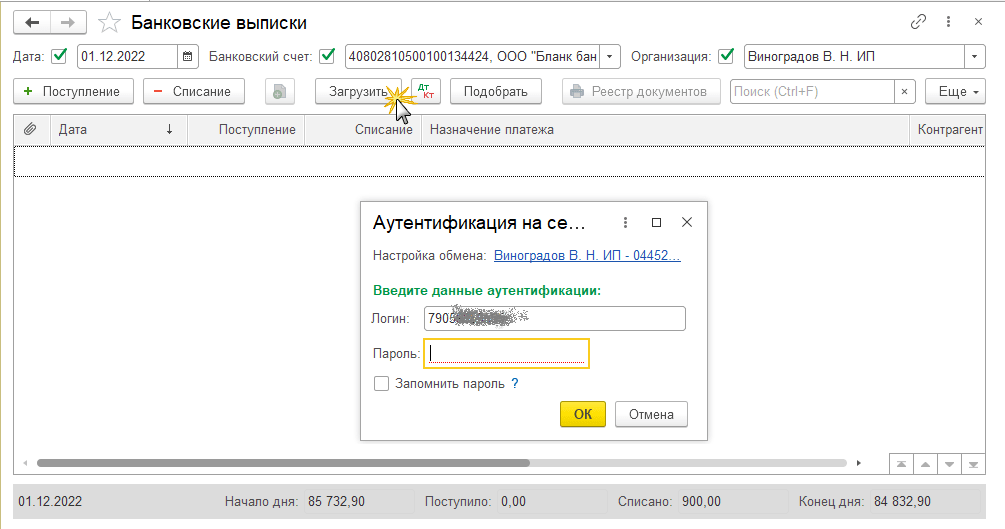Expand the Организация dropdown
Screen dimensions: 1005x529
(x=974, y=56)
